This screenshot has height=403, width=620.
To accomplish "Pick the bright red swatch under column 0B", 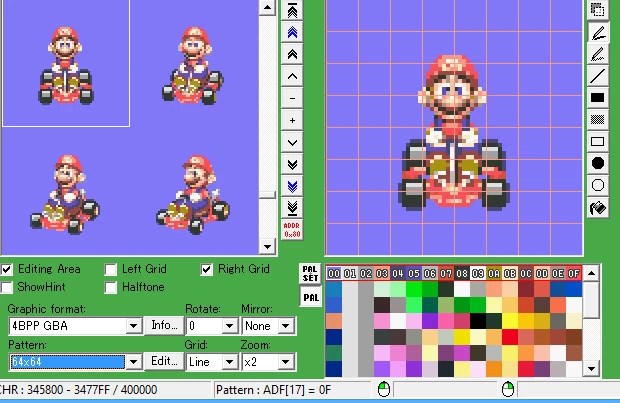I will 510,337.
